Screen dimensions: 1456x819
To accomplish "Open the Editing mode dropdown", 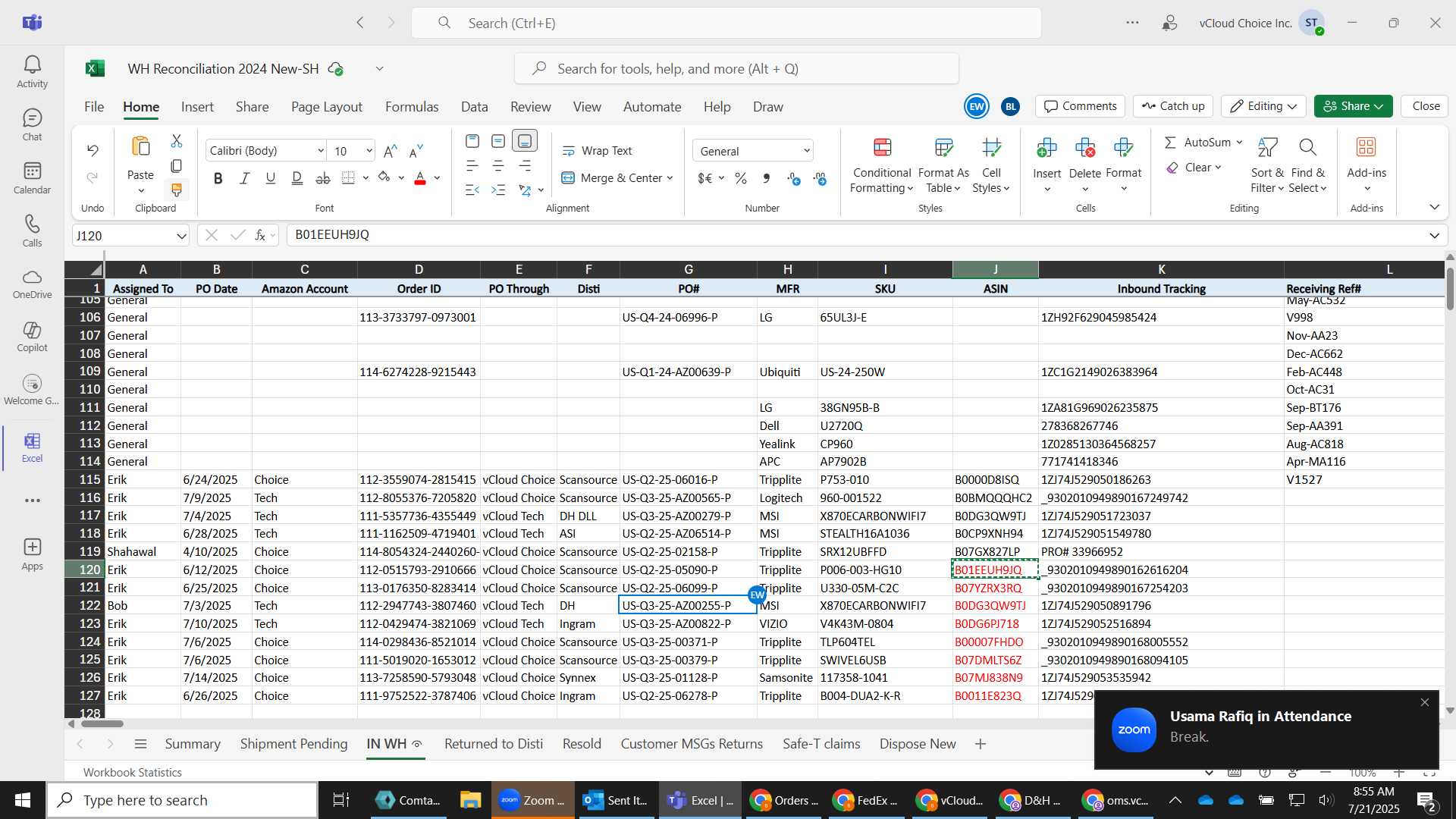I will click(1263, 106).
